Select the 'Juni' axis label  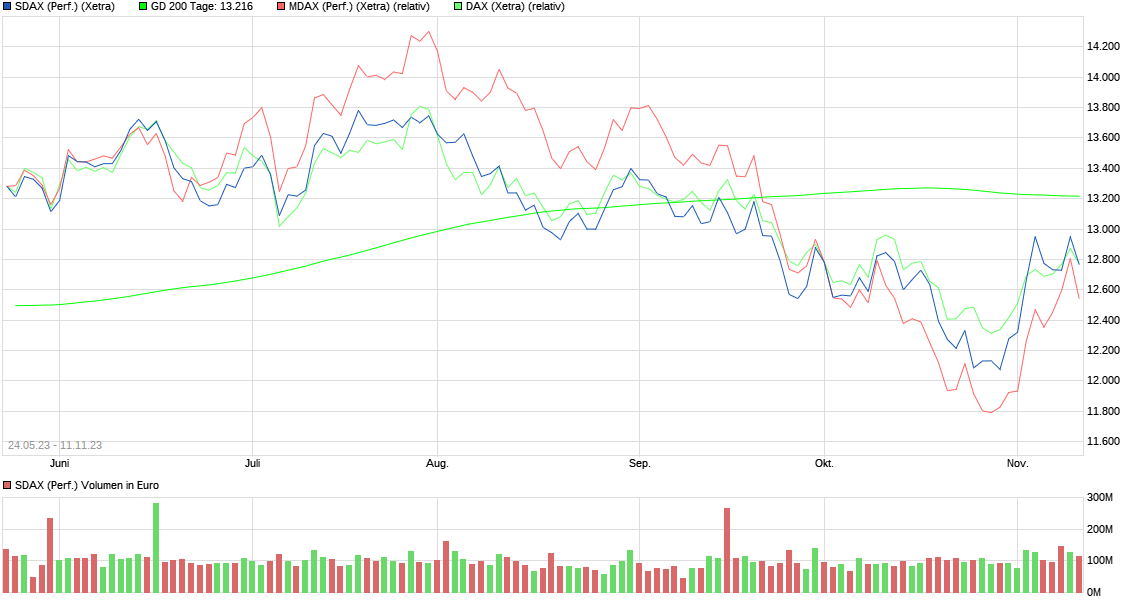[x=58, y=464]
